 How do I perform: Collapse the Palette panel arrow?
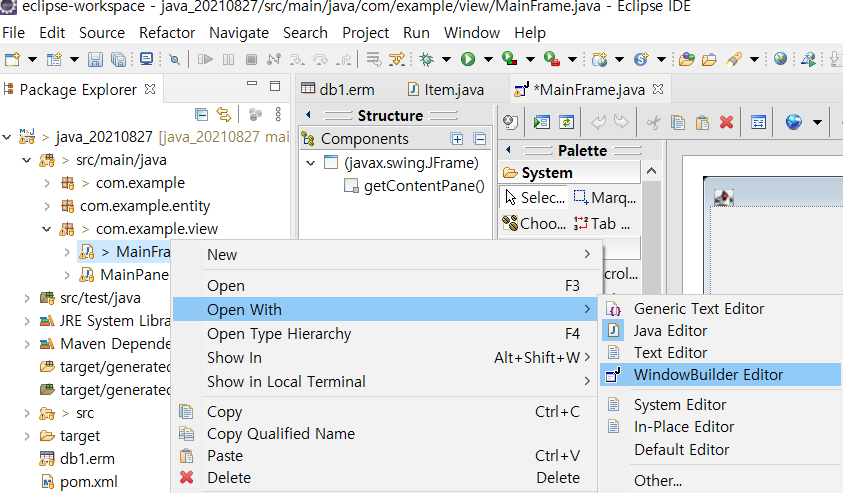tap(508, 149)
